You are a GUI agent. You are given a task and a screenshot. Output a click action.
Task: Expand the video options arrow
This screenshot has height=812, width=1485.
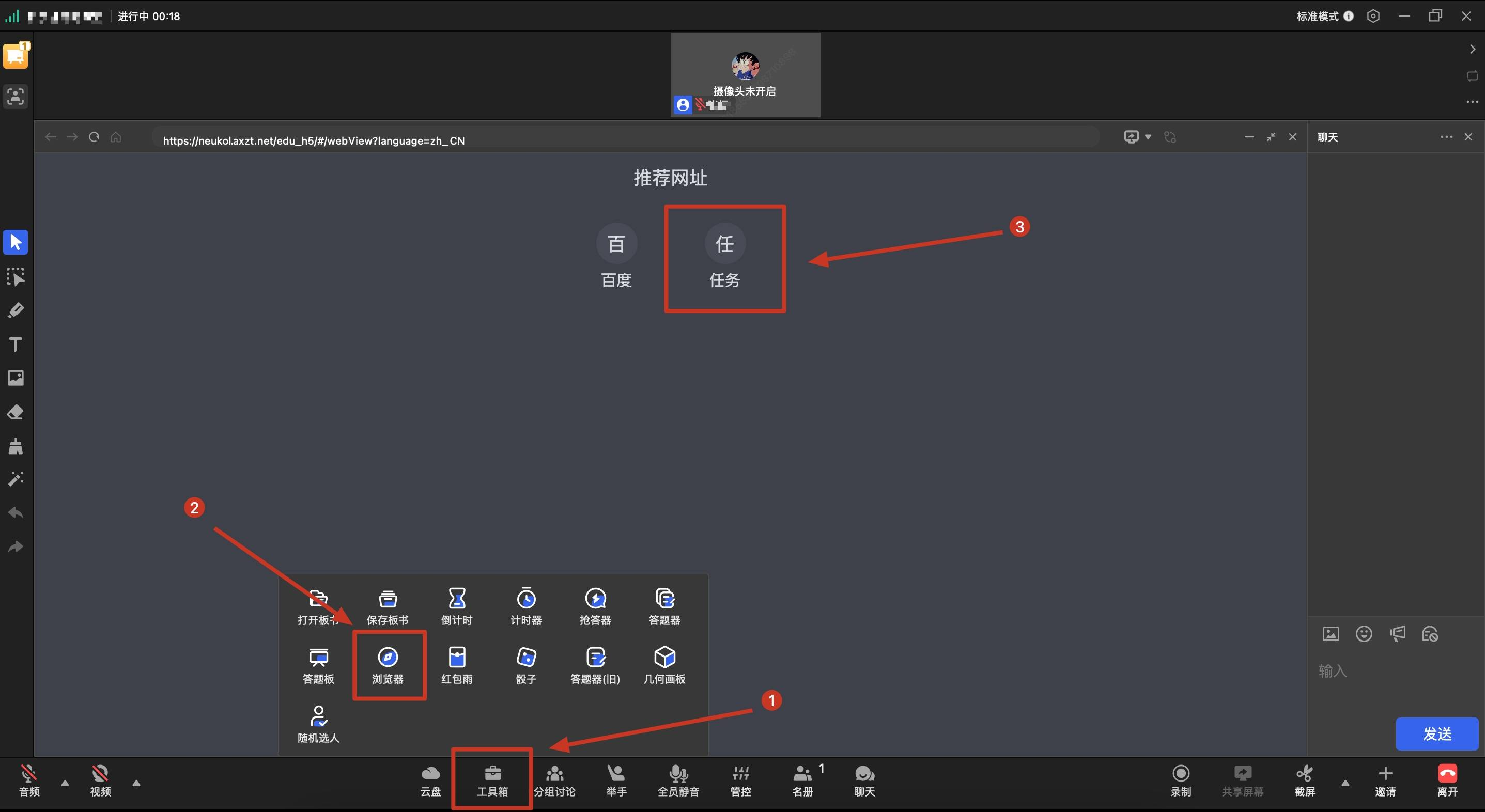tap(136, 783)
